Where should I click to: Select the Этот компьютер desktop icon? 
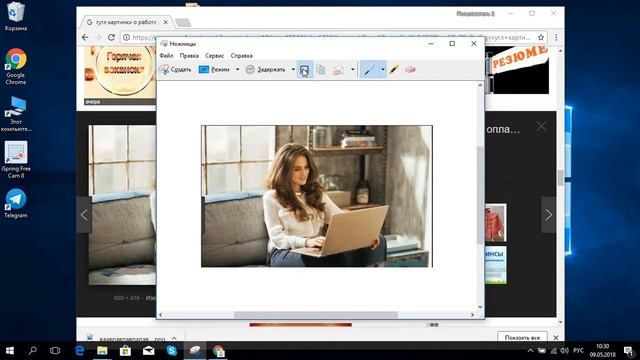click(16, 114)
